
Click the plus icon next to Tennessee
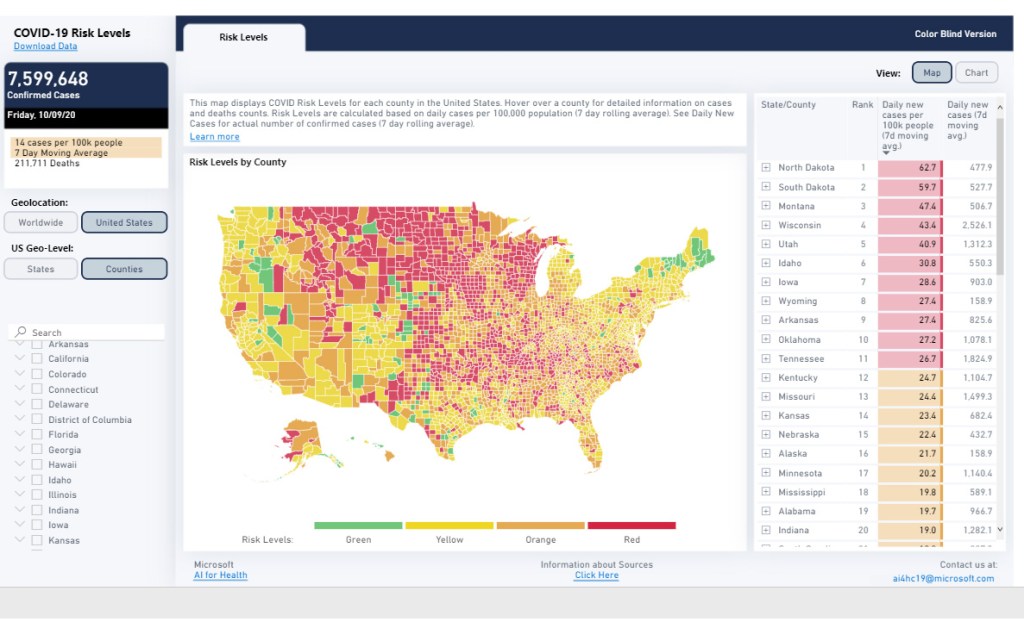pos(766,358)
